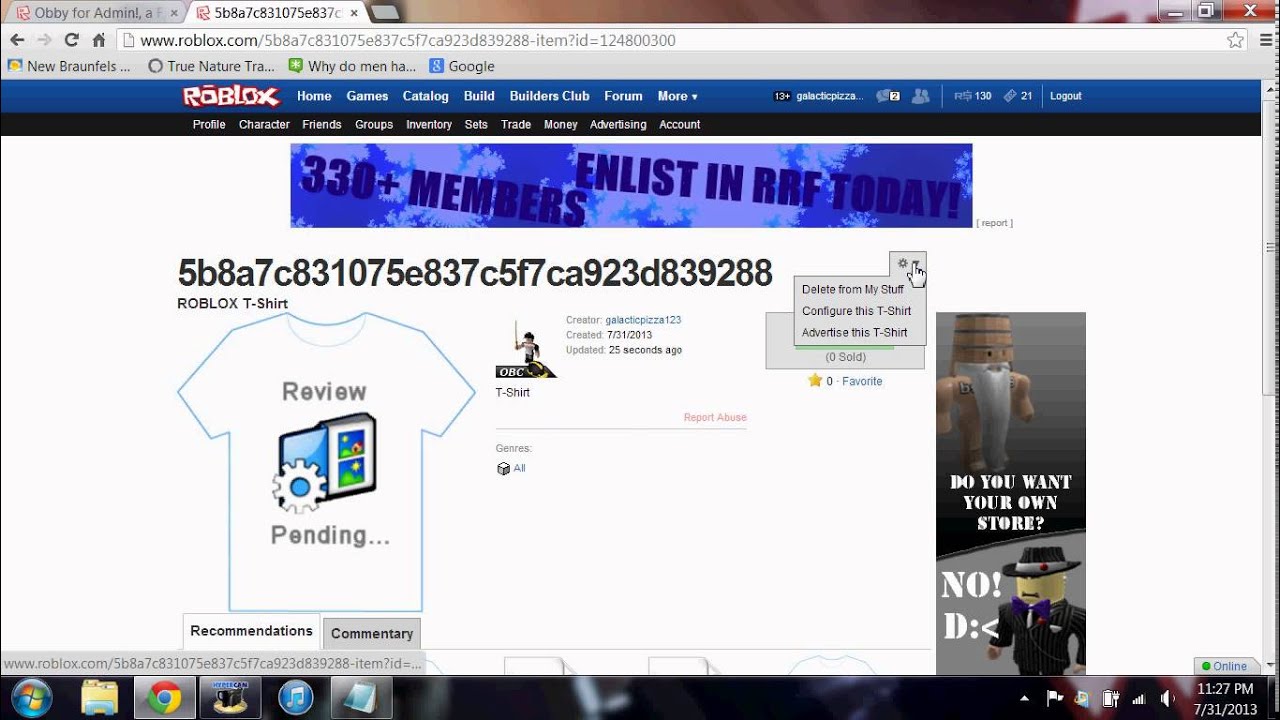Click the All genre link
The image size is (1280, 720).
click(519, 468)
